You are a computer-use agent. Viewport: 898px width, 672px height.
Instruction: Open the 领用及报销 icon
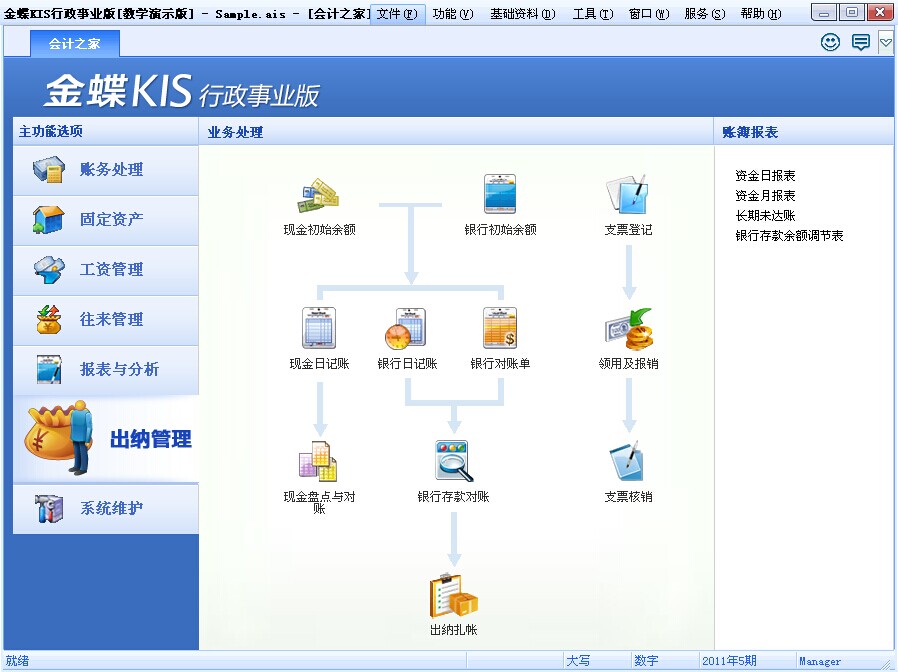click(629, 329)
